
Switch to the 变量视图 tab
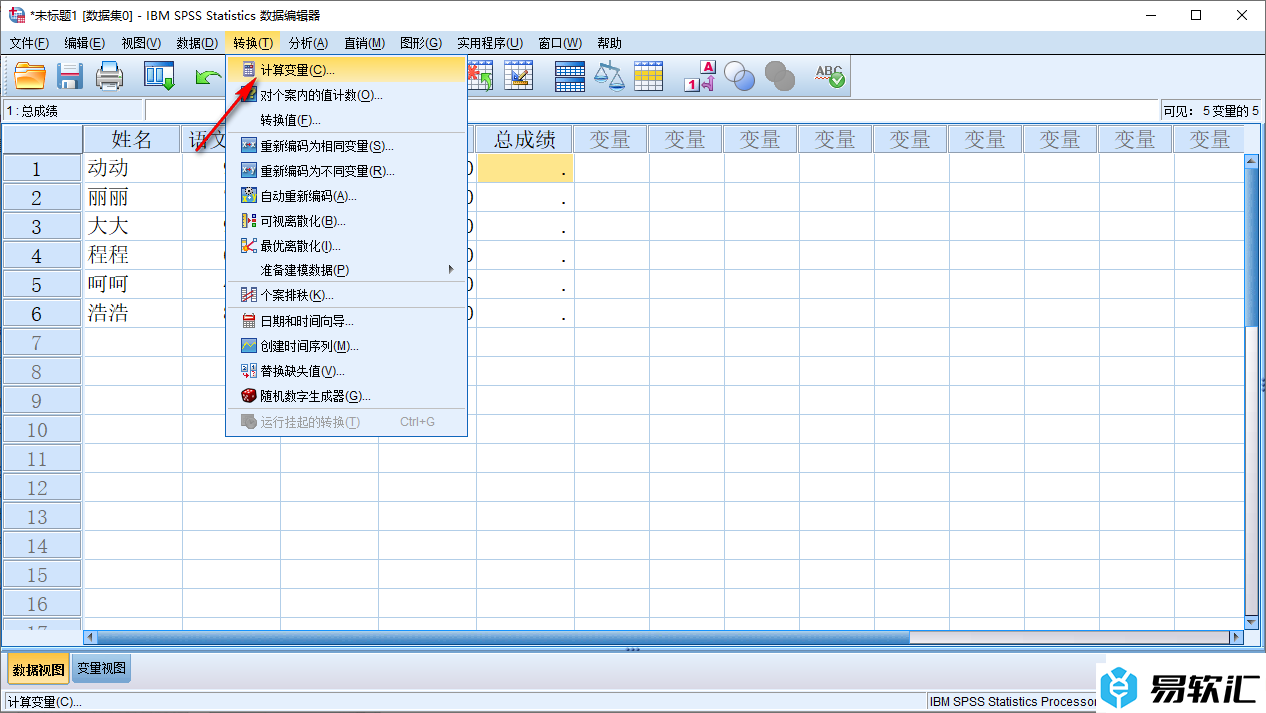pyautogui.click(x=101, y=668)
